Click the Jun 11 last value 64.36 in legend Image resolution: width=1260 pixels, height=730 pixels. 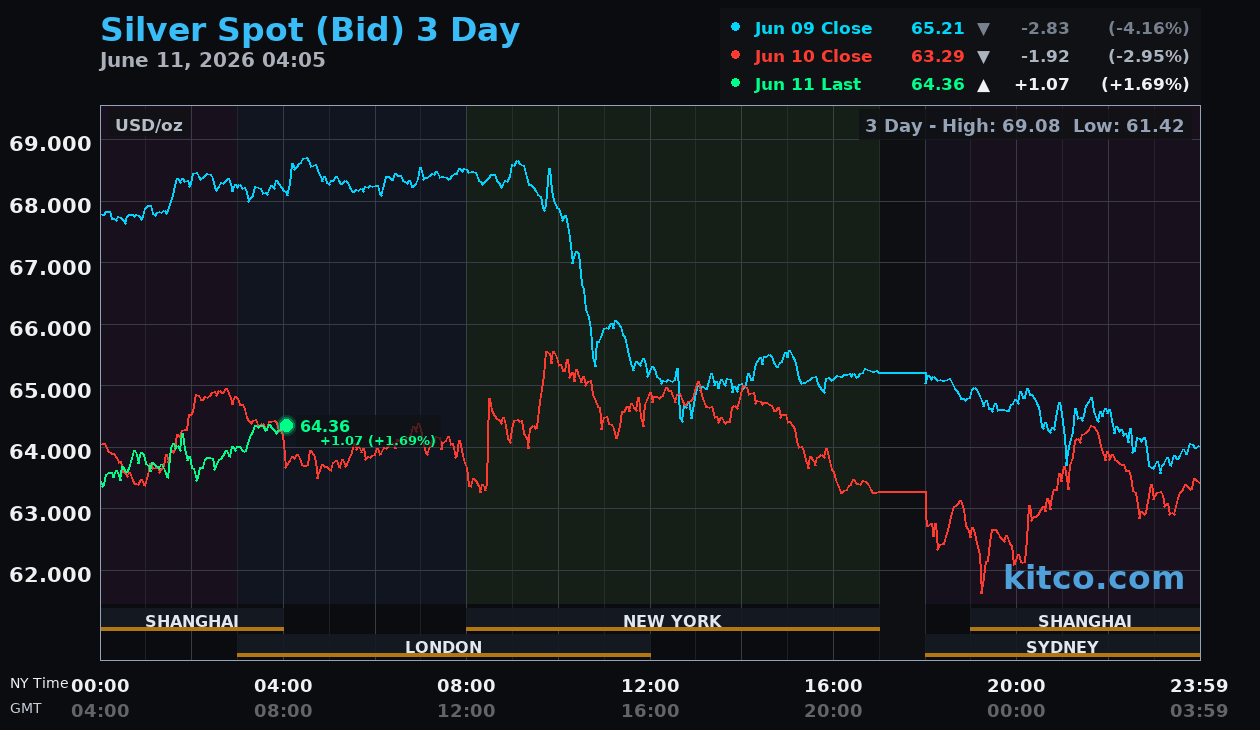[938, 85]
